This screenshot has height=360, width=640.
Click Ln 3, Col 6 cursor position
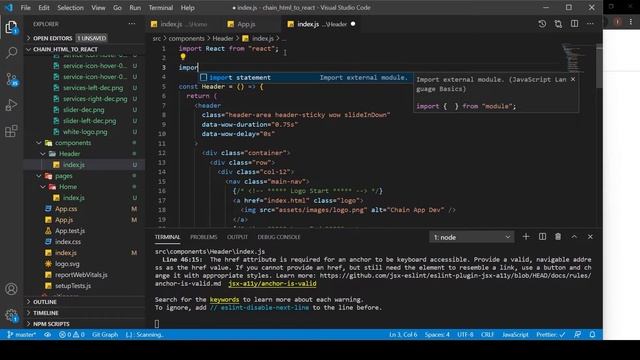tap(403, 335)
